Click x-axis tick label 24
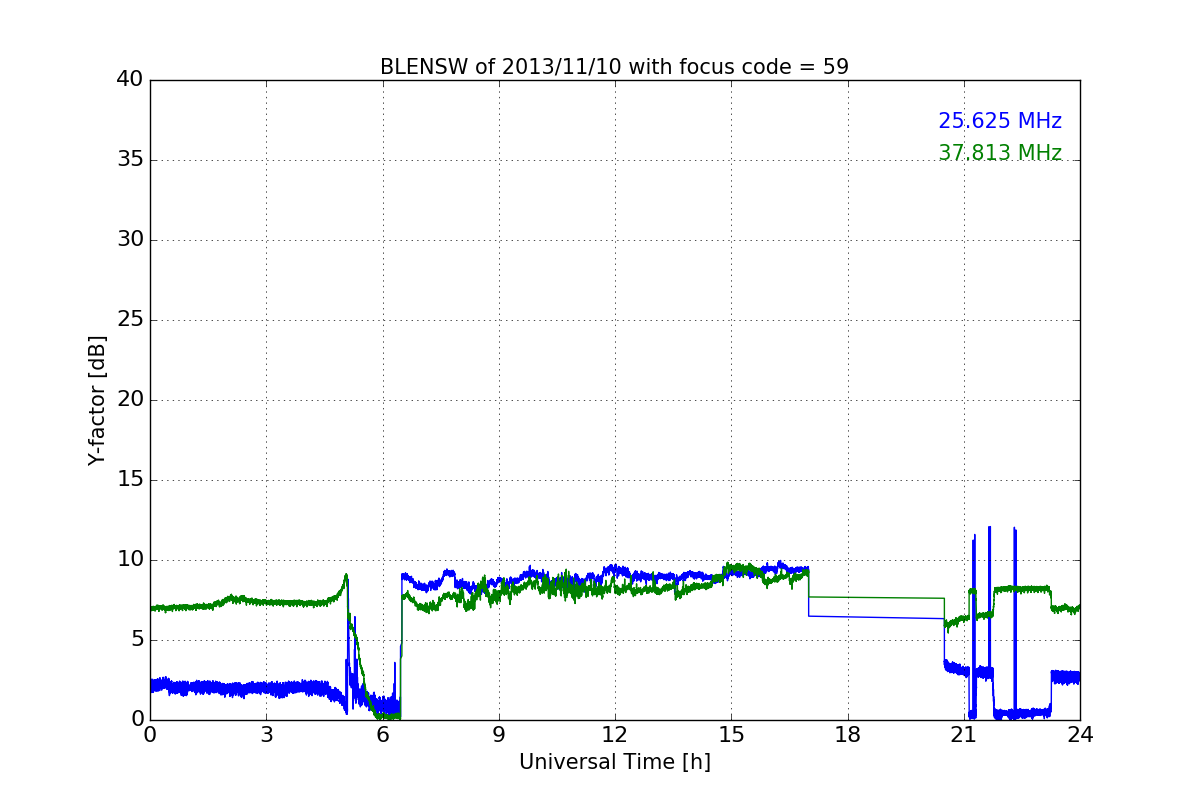Viewport: 1200px width, 800px height. tap(1080, 735)
